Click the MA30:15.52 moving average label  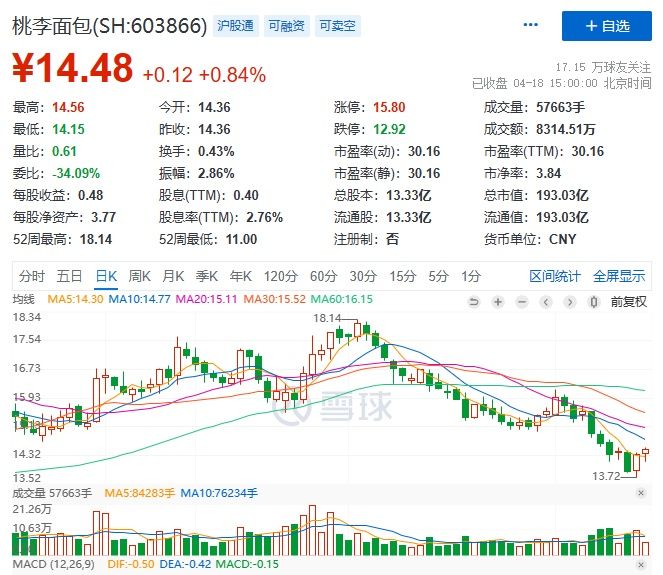coord(274,299)
